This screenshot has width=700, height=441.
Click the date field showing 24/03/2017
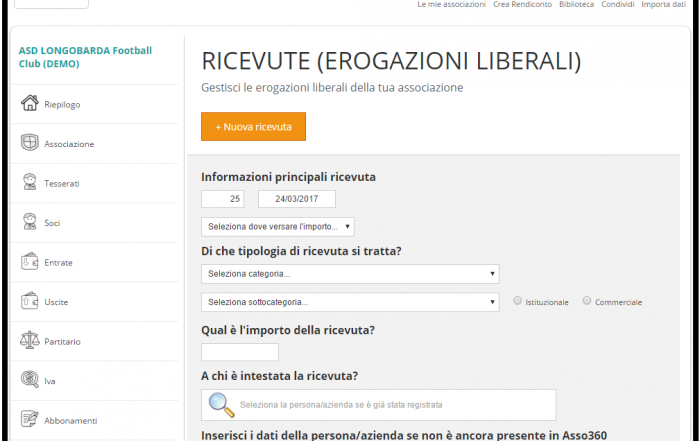(x=297, y=199)
